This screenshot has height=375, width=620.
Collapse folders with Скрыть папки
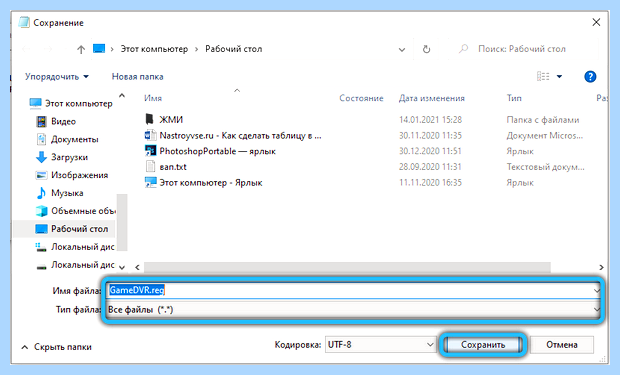click(56, 347)
